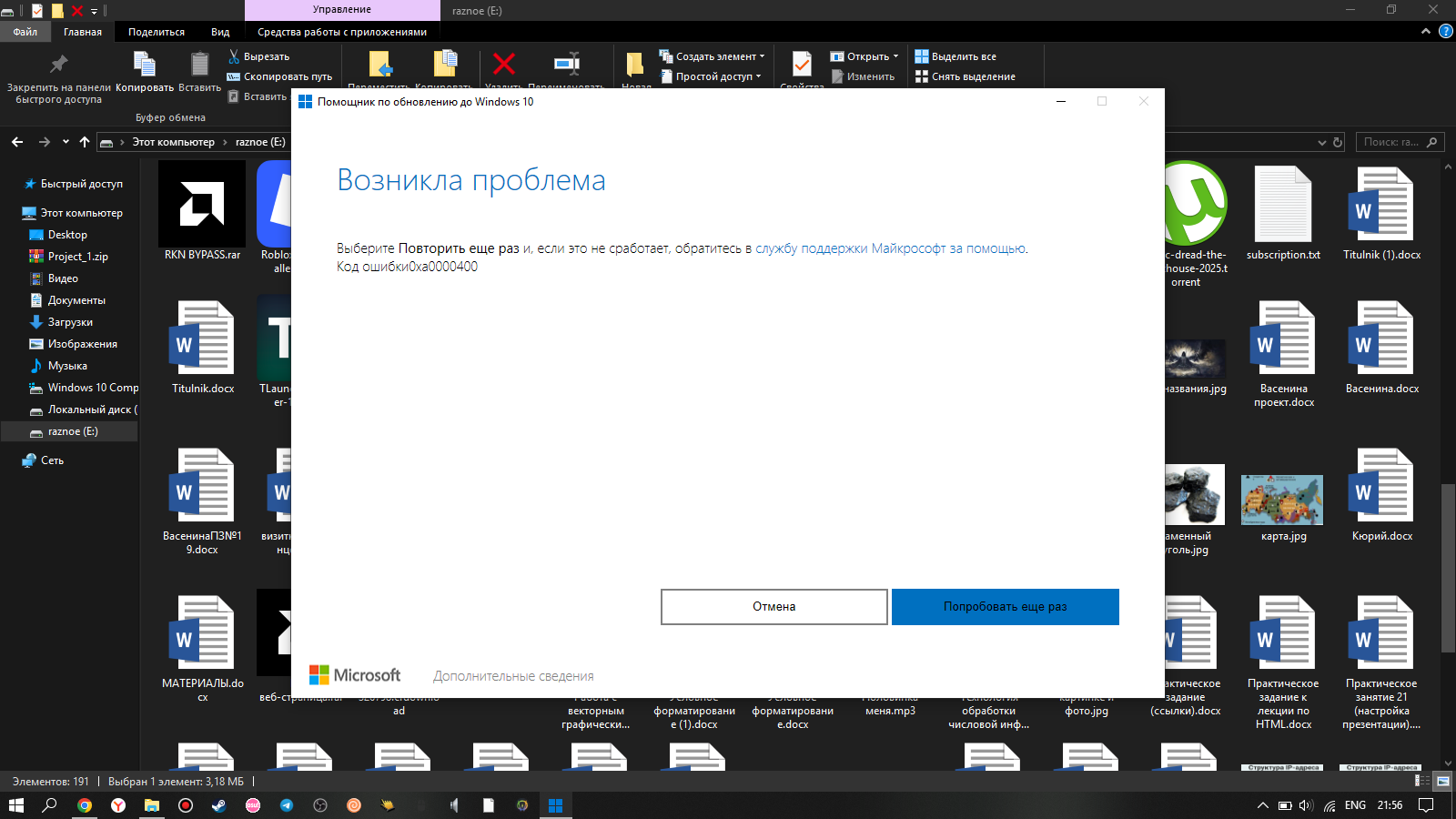The height and width of the screenshot is (819, 1456).
Task: Click Select all (Выделить все)
Action: tap(955, 56)
